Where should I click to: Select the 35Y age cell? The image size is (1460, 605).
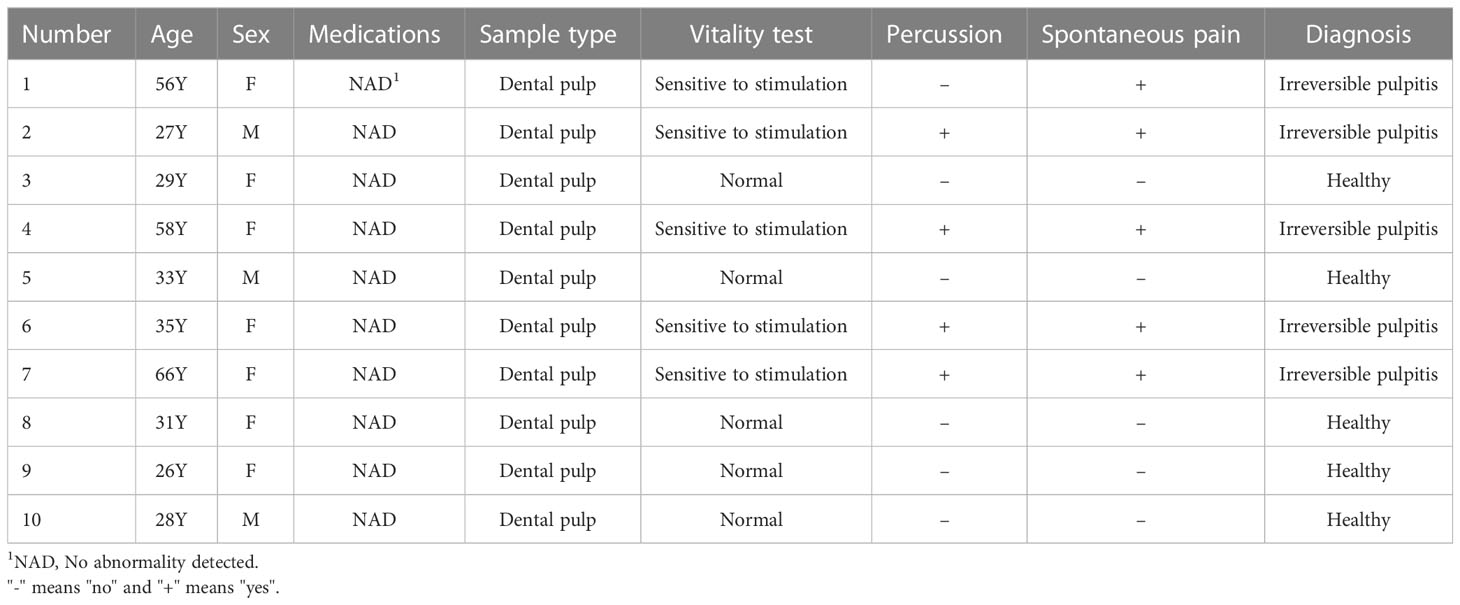coord(173,326)
